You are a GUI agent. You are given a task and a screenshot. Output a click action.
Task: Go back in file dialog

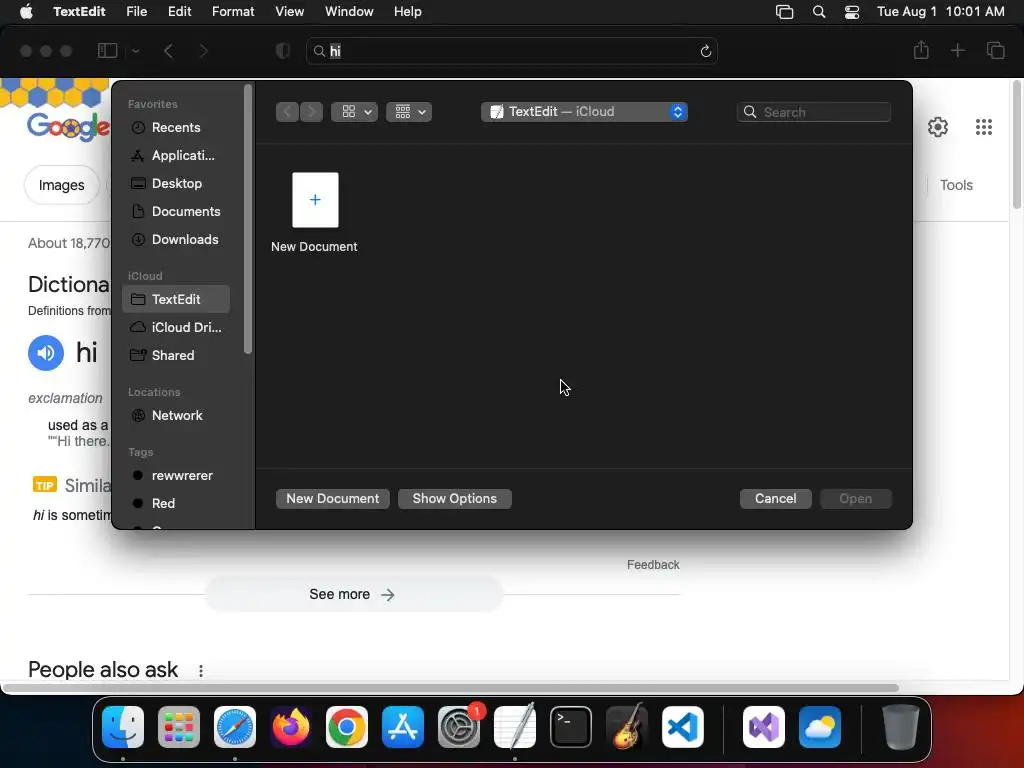287,112
